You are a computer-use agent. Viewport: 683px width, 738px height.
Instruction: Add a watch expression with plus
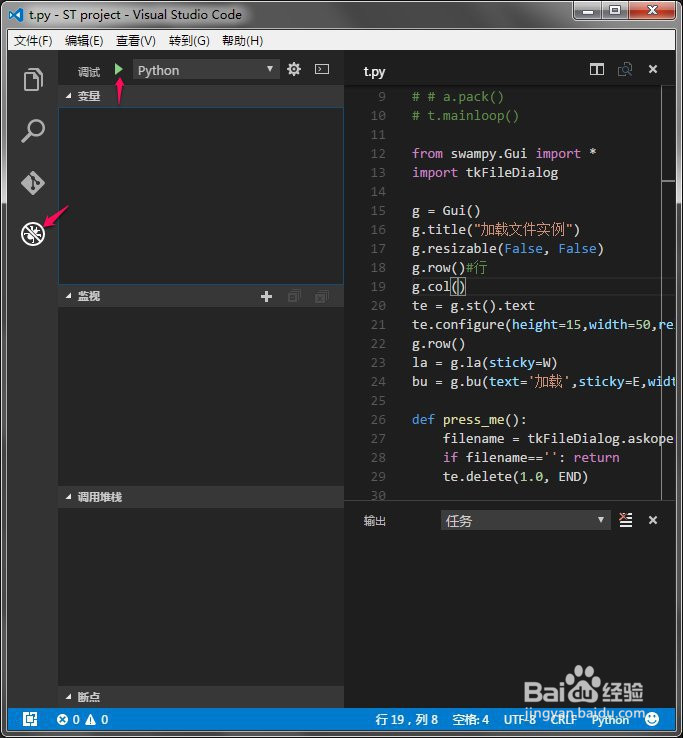[266, 296]
